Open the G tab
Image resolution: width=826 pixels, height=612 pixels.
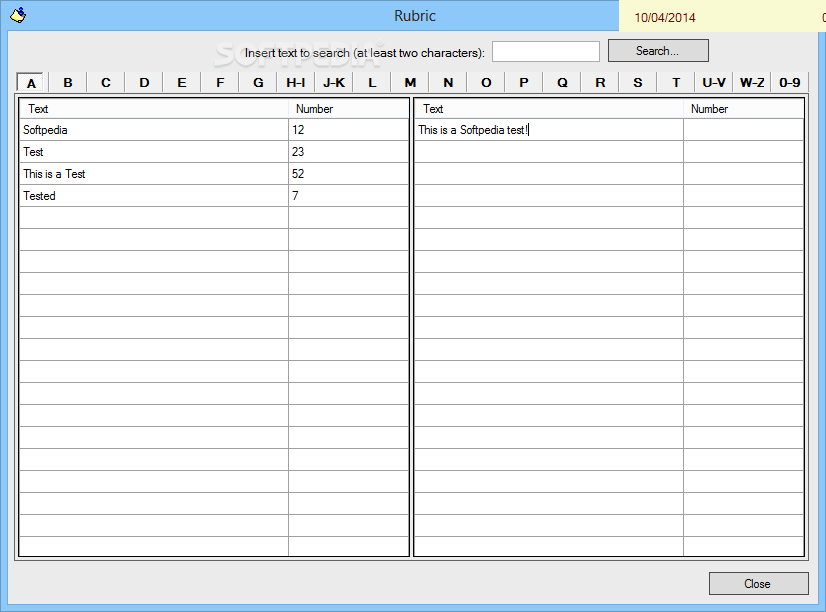[x=258, y=83]
